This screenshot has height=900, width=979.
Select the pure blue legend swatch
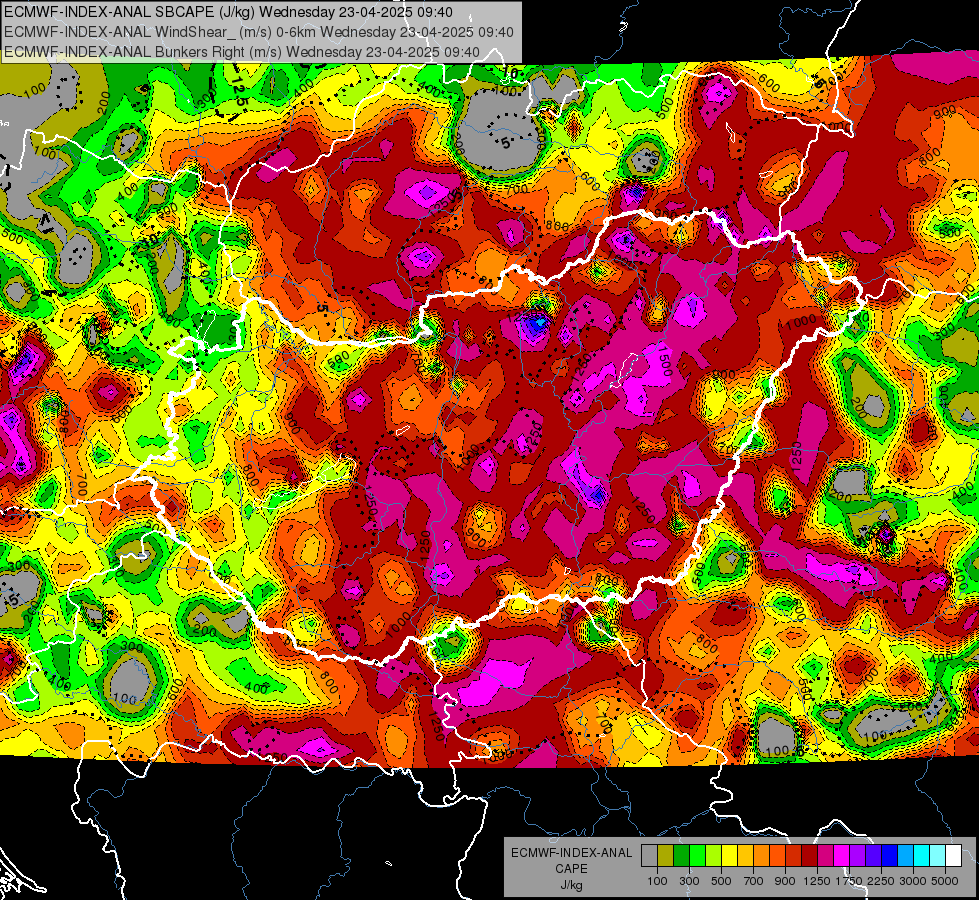(890, 855)
